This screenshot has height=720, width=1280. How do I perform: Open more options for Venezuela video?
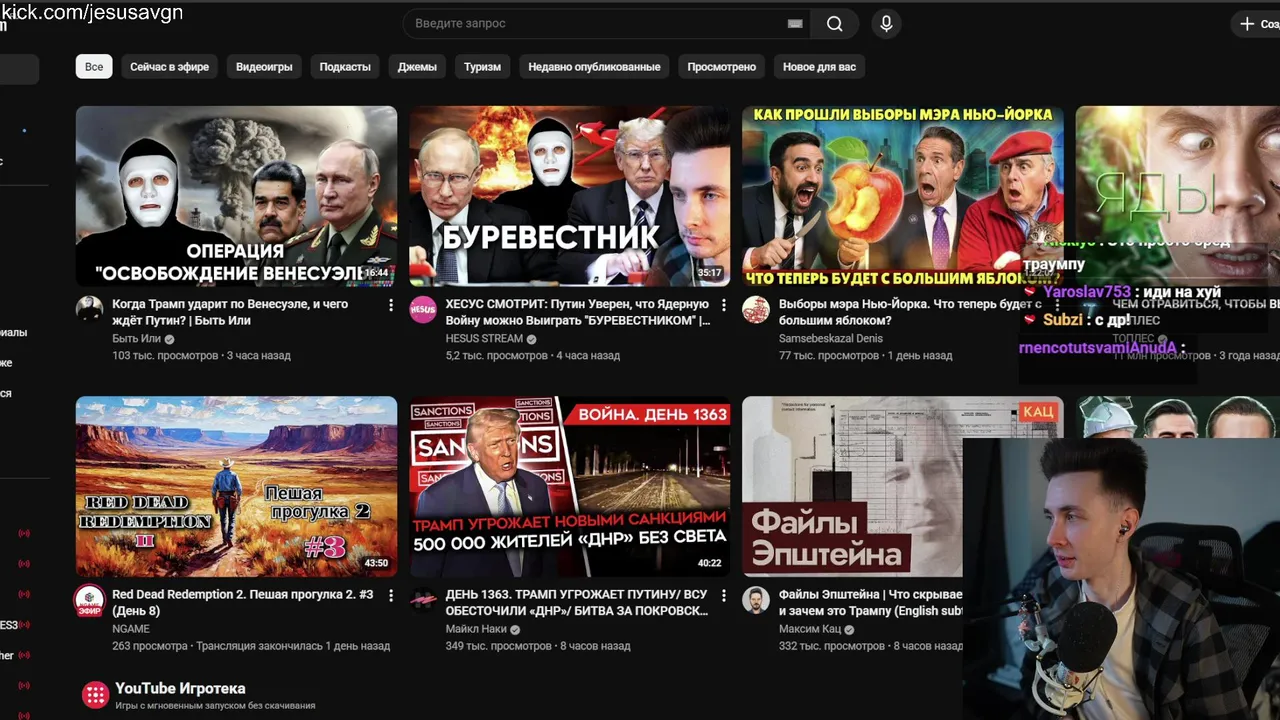pos(391,305)
